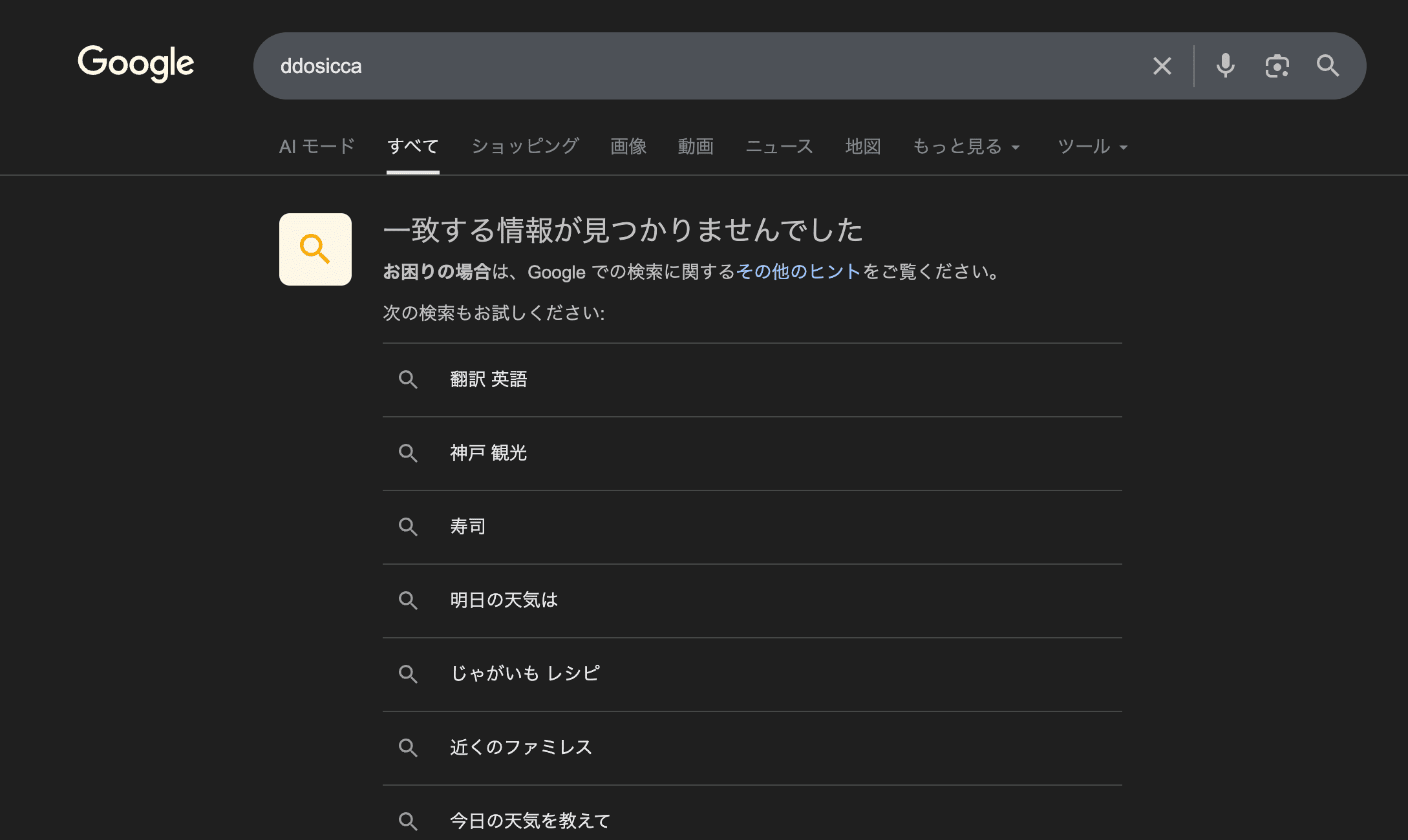
Task: Open the ツール dropdown menu
Action: click(x=1093, y=147)
